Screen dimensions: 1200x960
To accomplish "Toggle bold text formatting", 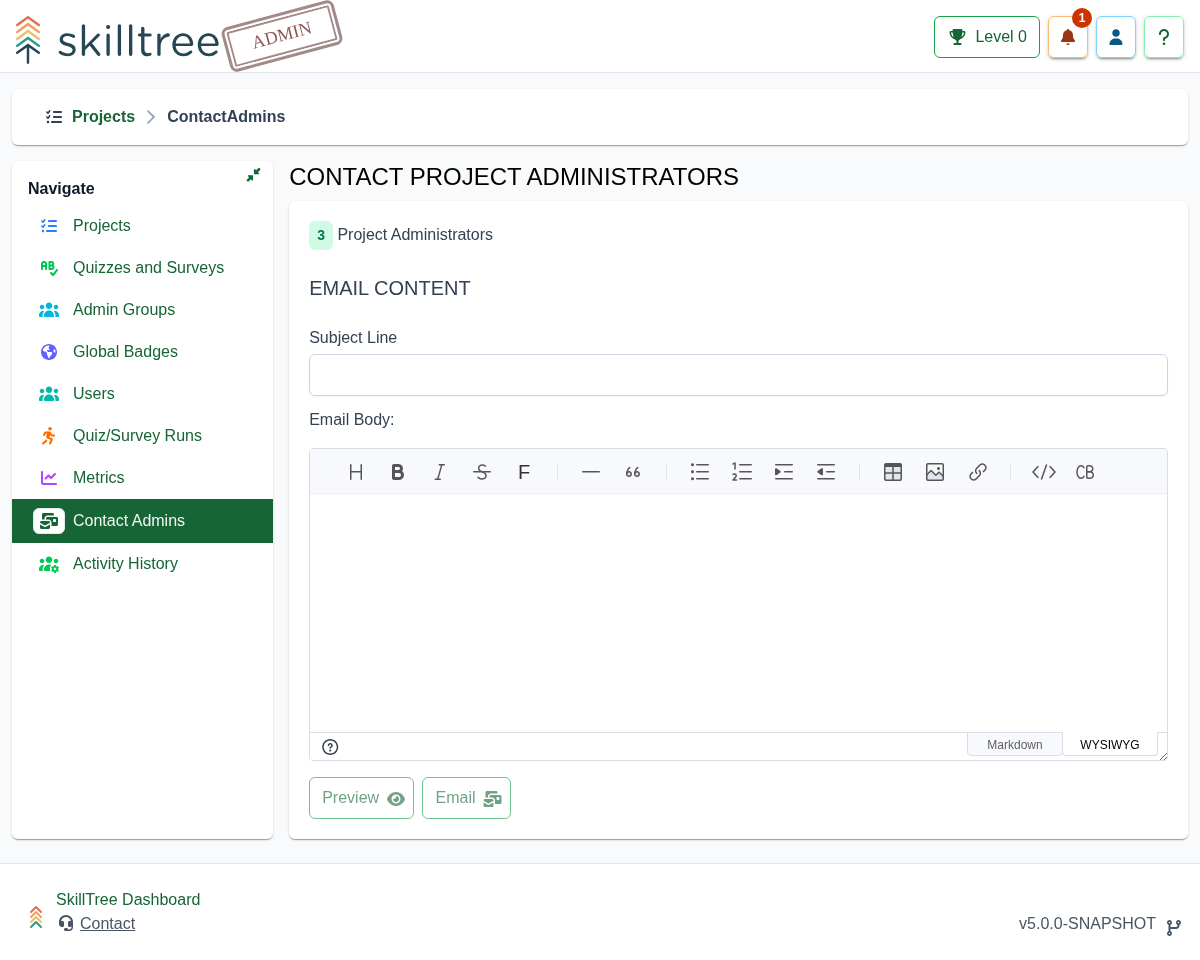I will (x=398, y=472).
